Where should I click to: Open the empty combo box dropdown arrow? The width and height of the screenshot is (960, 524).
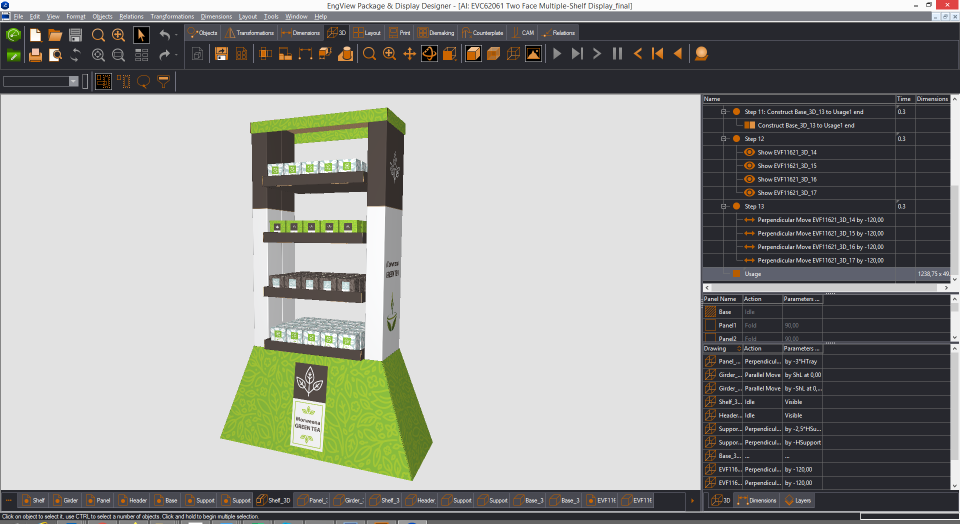73,81
